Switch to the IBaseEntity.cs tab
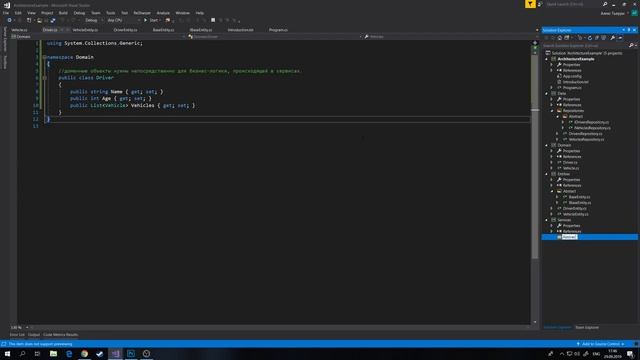Image resolution: width=640 pixels, height=360 pixels. pyautogui.click(x=201, y=30)
